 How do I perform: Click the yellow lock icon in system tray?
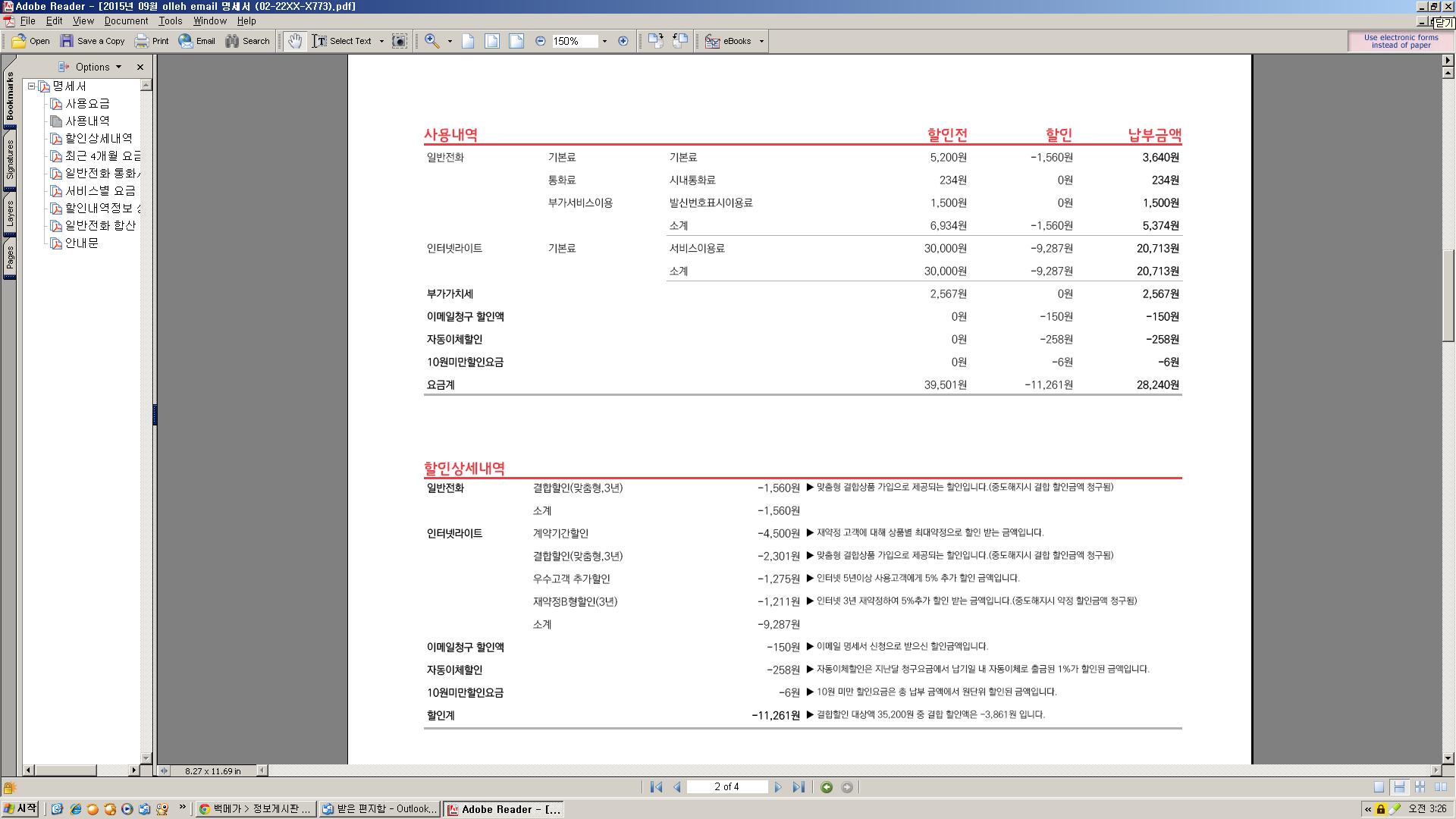(1381, 809)
